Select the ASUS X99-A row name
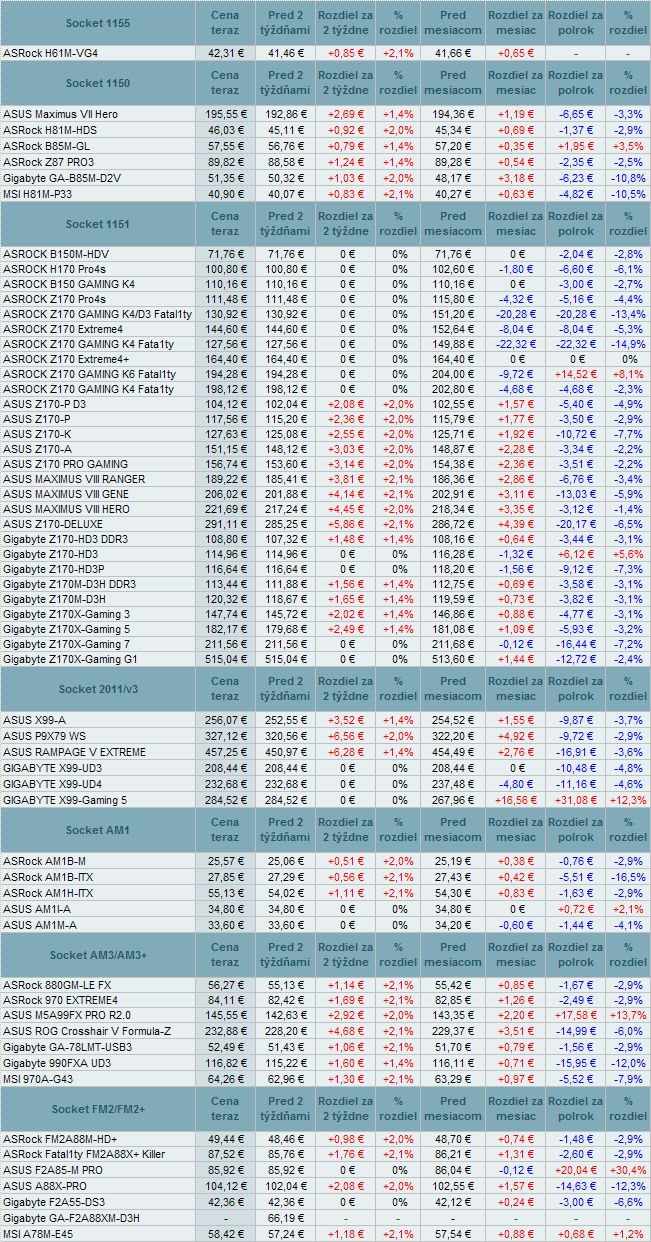Viewport: 651px width, 1242px height. pyautogui.click(x=34, y=720)
